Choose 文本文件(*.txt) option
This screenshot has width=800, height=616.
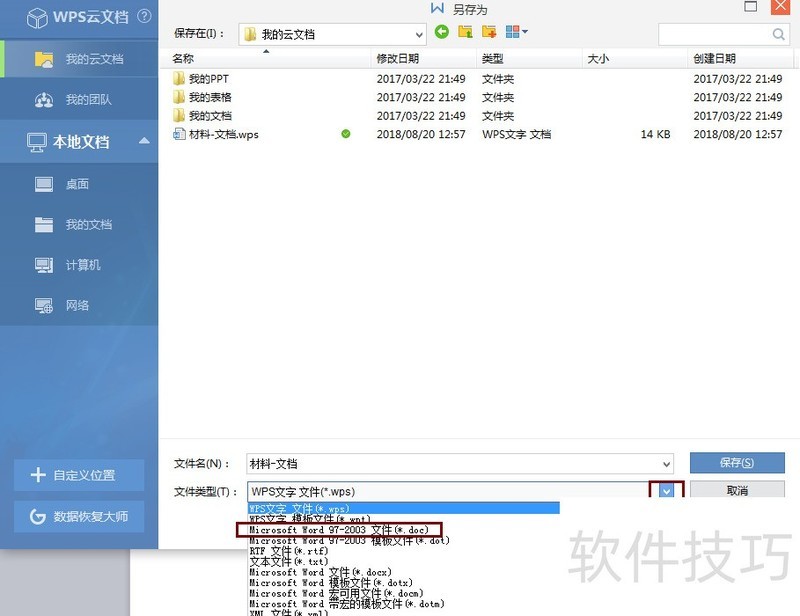[x=288, y=562]
